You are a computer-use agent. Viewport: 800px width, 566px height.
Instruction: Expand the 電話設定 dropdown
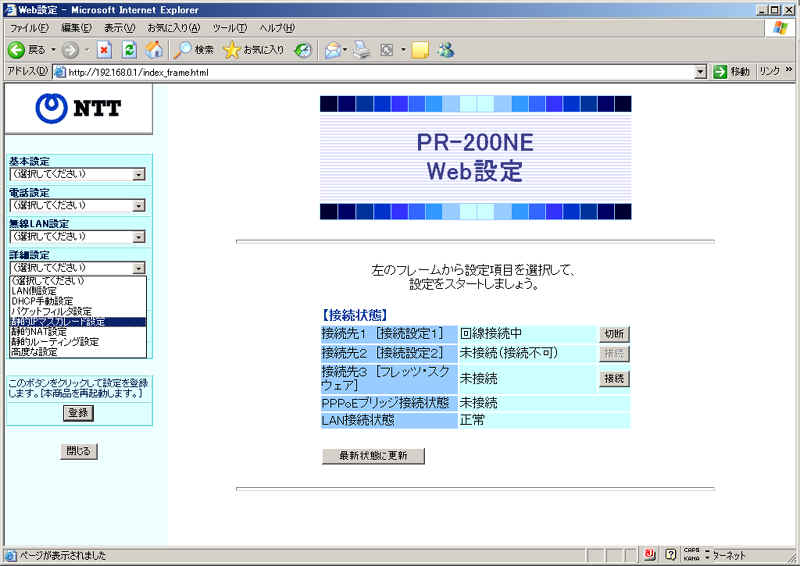[x=139, y=206]
